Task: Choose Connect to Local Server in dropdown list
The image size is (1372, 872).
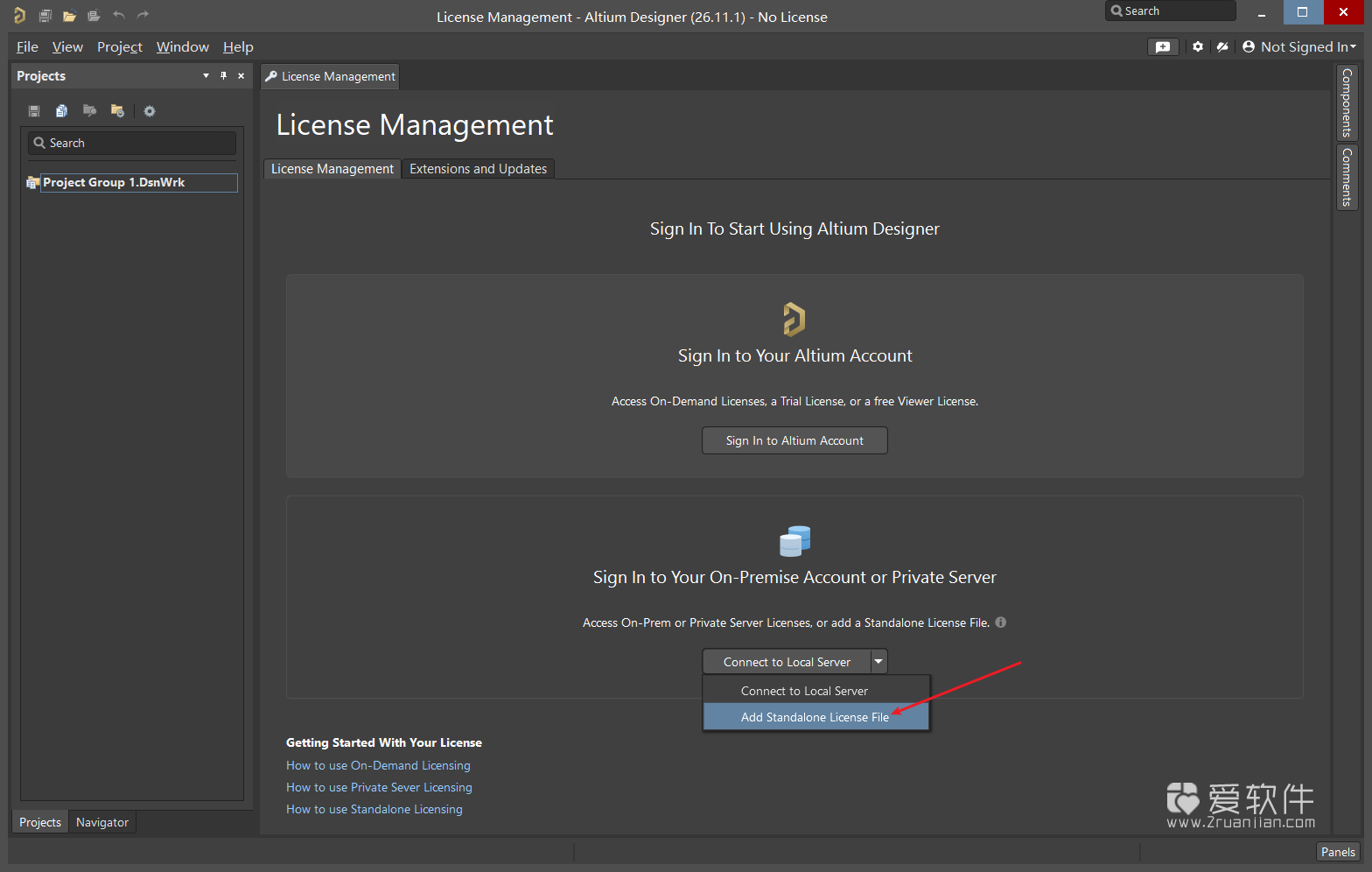Action: point(815,691)
